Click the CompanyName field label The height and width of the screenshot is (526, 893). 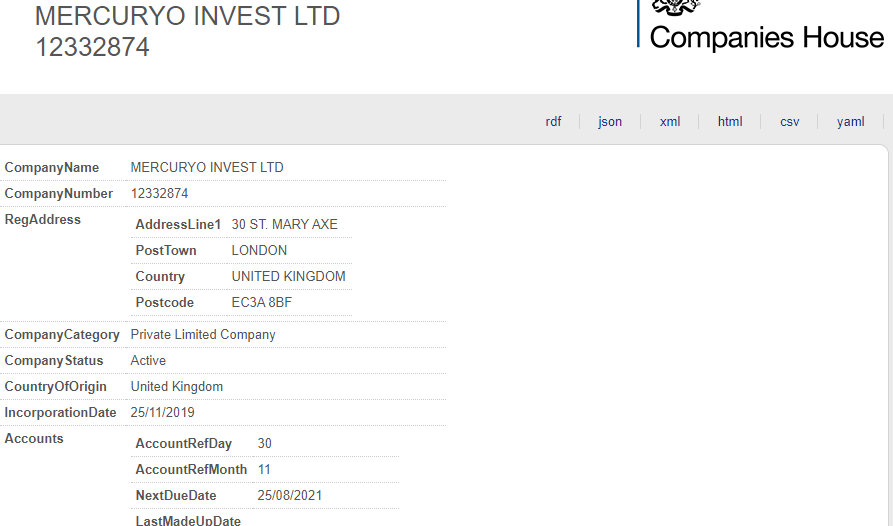(52, 167)
